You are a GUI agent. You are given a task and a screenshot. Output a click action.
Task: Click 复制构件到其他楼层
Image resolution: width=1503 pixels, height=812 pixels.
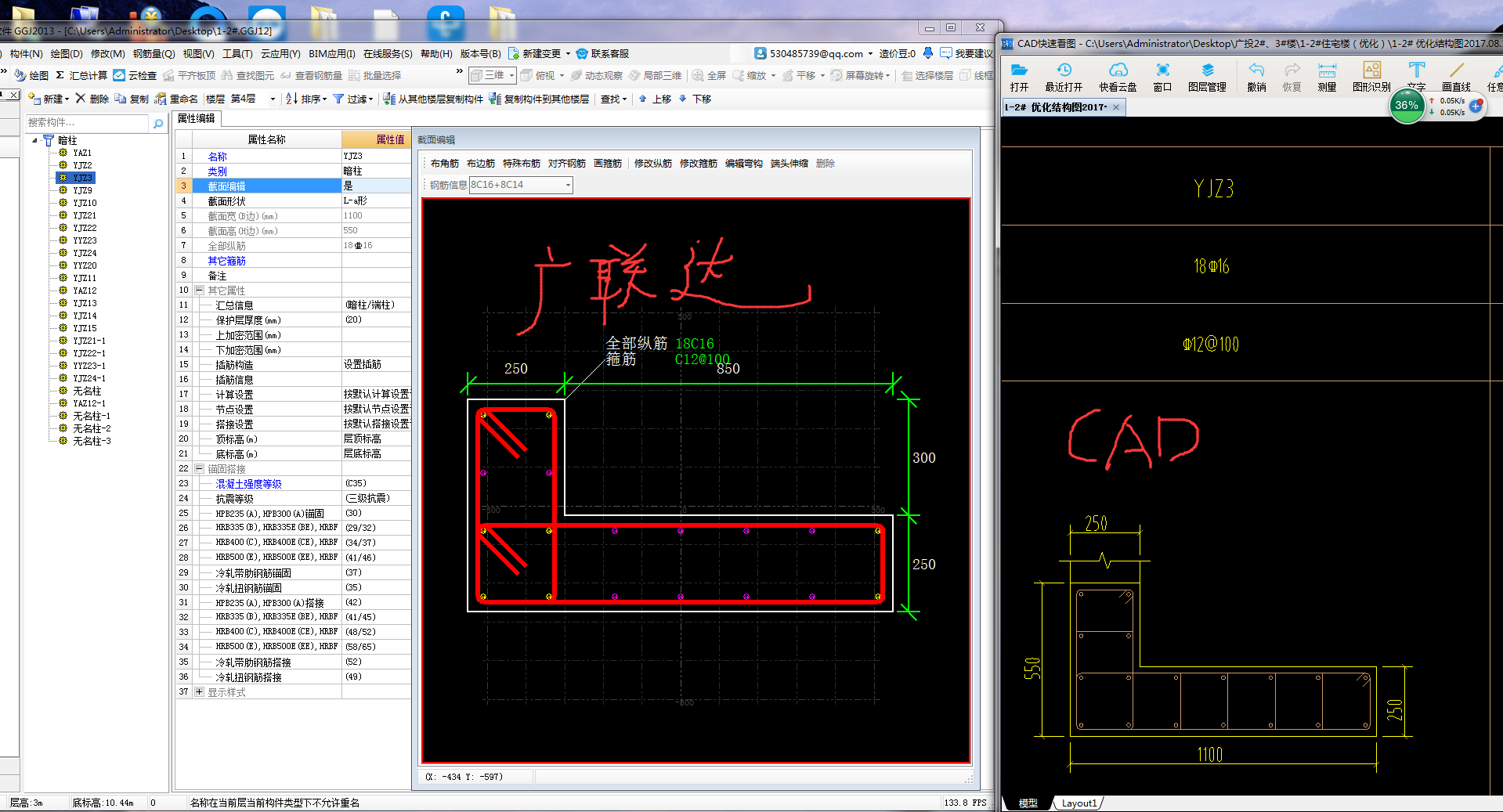click(x=539, y=99)
